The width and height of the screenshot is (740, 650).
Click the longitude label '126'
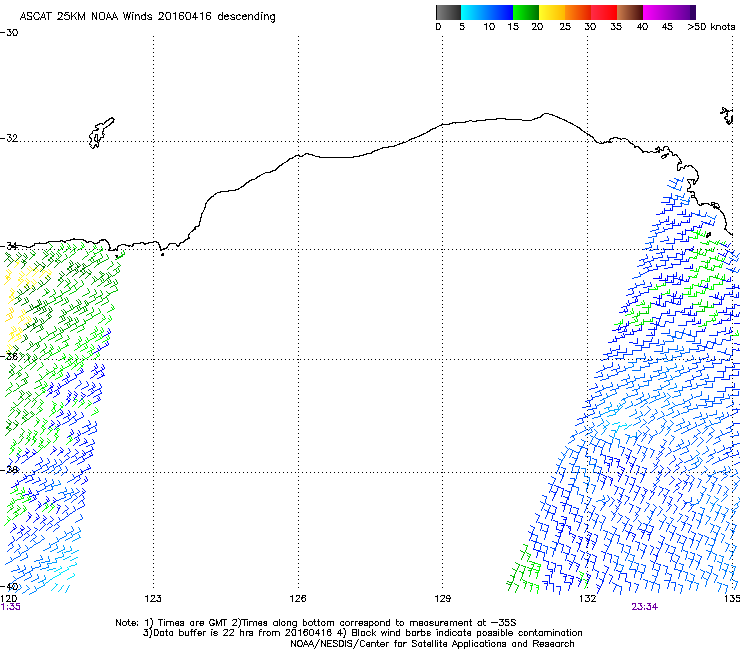[298, 599]
